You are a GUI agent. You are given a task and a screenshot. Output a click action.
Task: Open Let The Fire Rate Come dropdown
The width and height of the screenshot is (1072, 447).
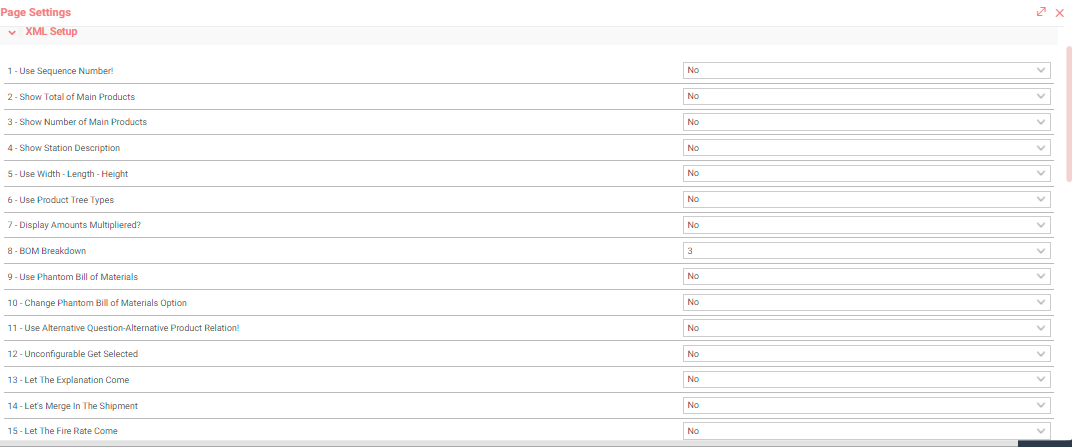click(866, 431)
